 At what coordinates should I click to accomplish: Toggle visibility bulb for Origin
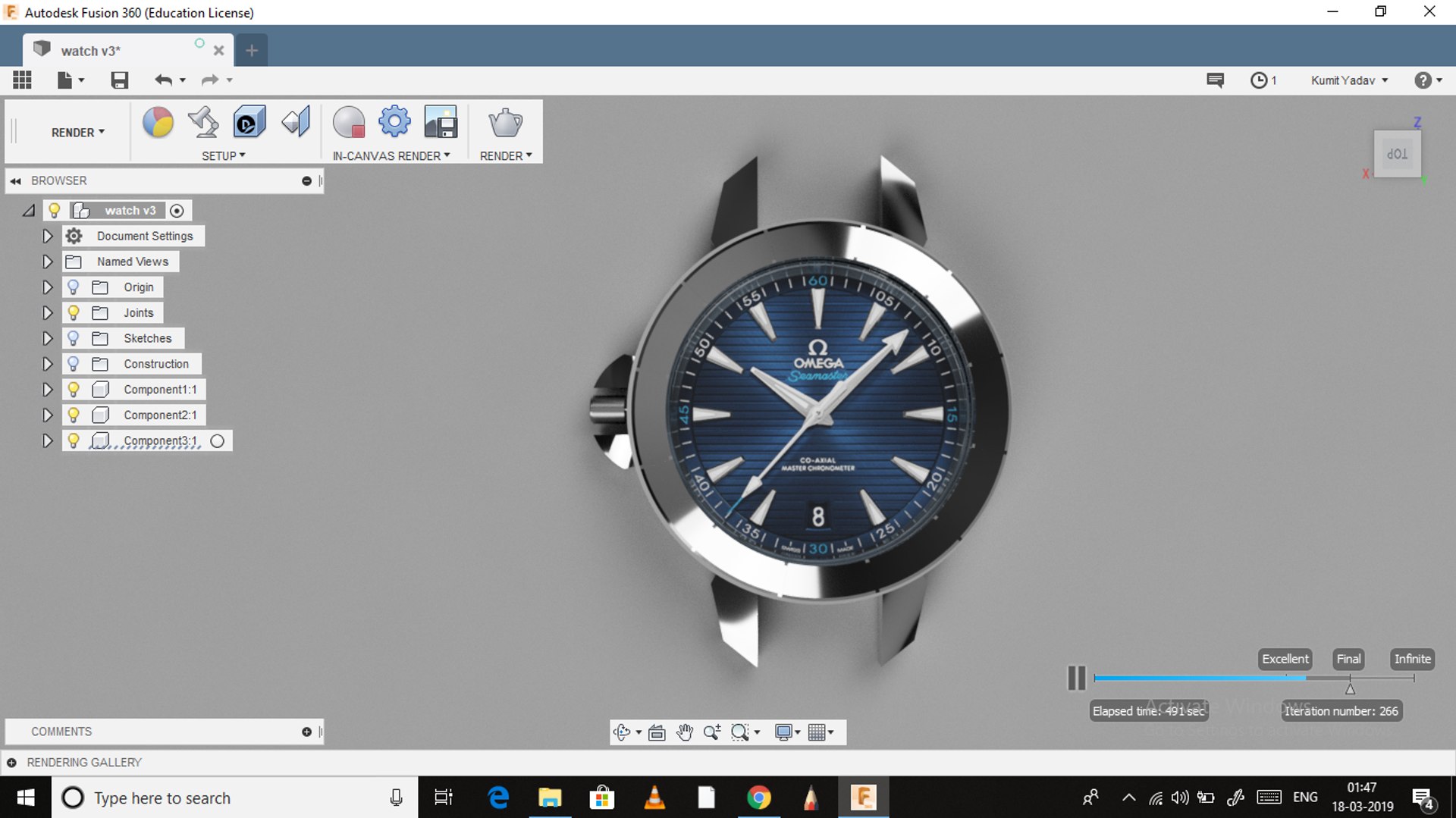74,287
